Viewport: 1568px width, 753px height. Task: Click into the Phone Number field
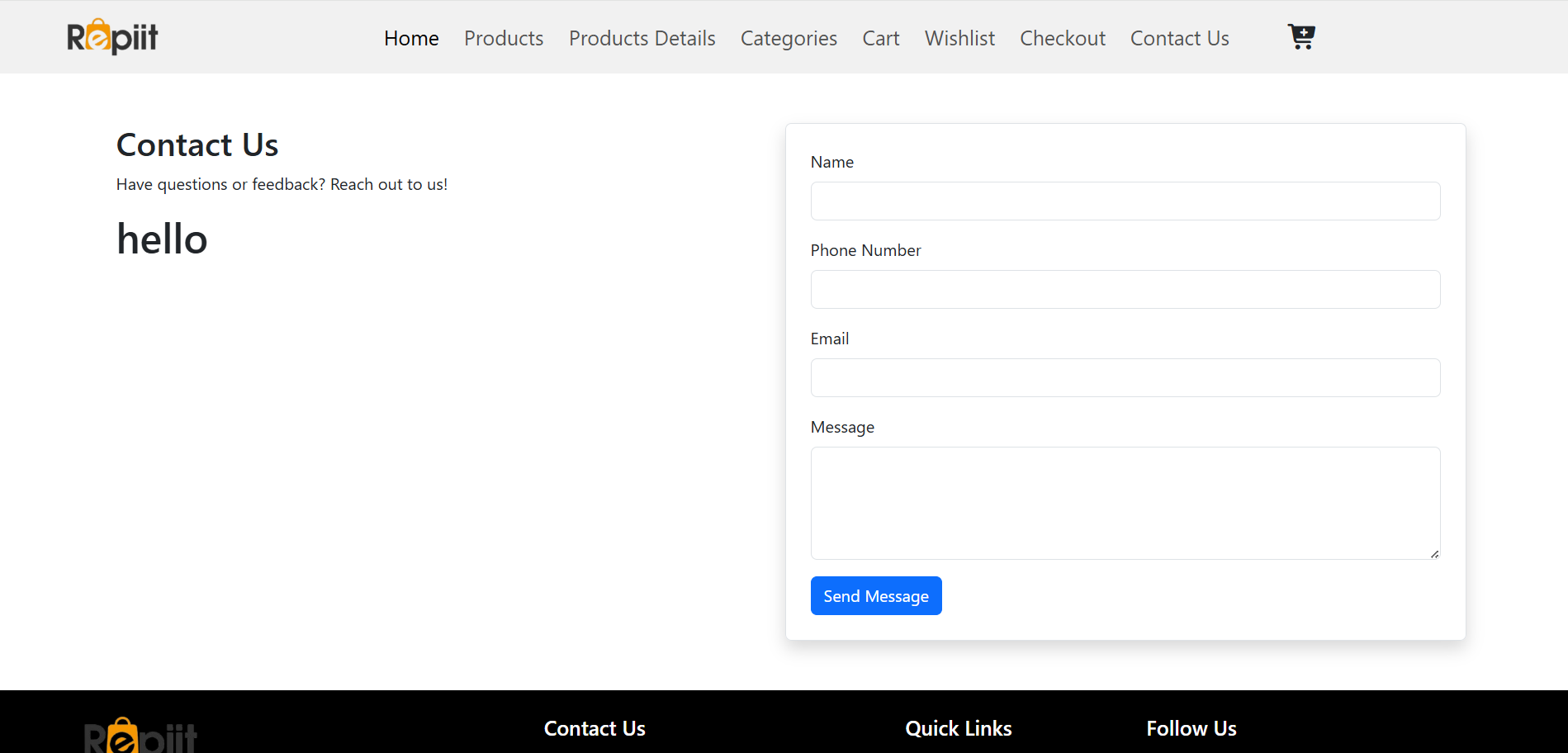click(x=1125, y=290)
